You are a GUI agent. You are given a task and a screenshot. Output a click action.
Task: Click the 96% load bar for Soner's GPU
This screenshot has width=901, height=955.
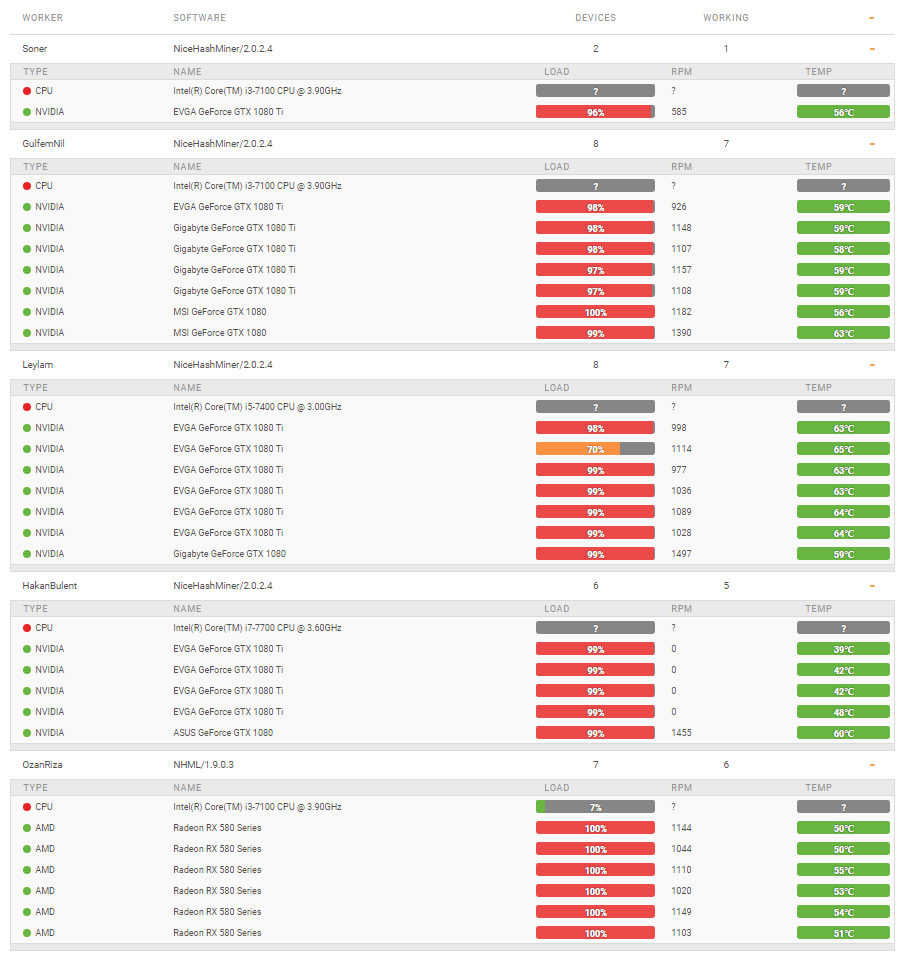tap(595, 112)
